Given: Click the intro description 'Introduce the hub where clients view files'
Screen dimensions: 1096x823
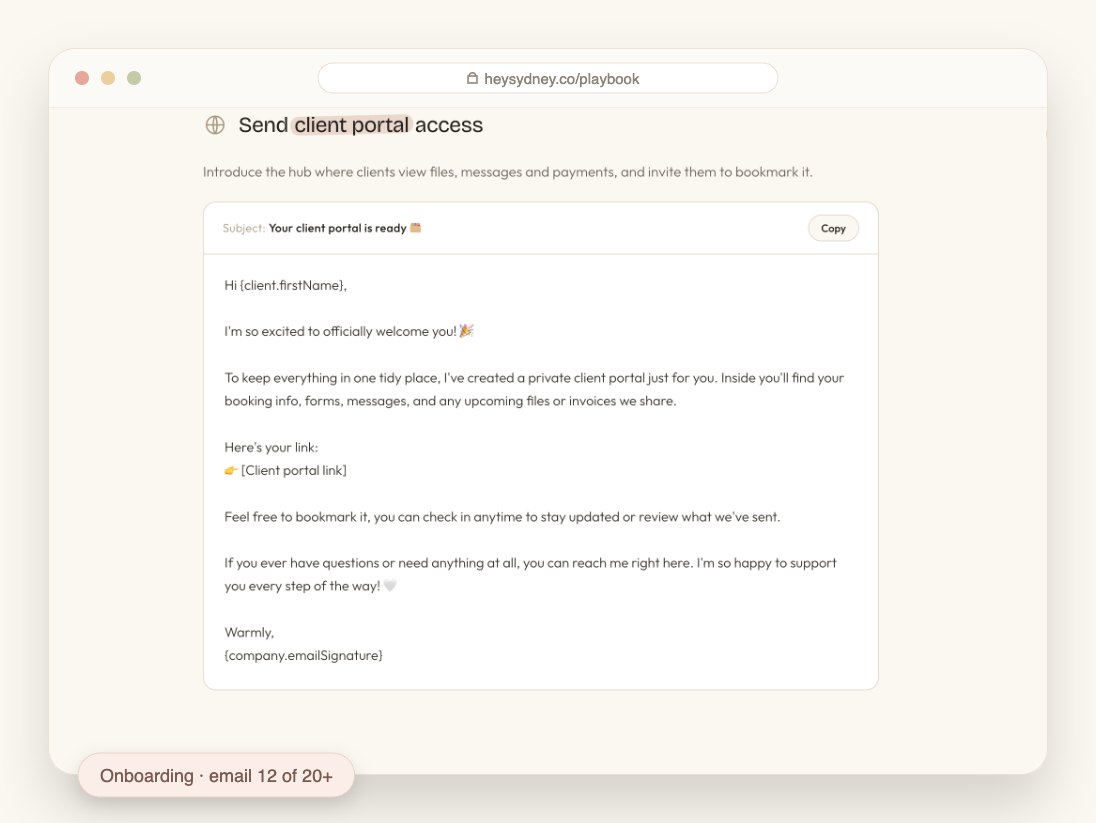Looking at the screenshot, I should tap(507, 172).
